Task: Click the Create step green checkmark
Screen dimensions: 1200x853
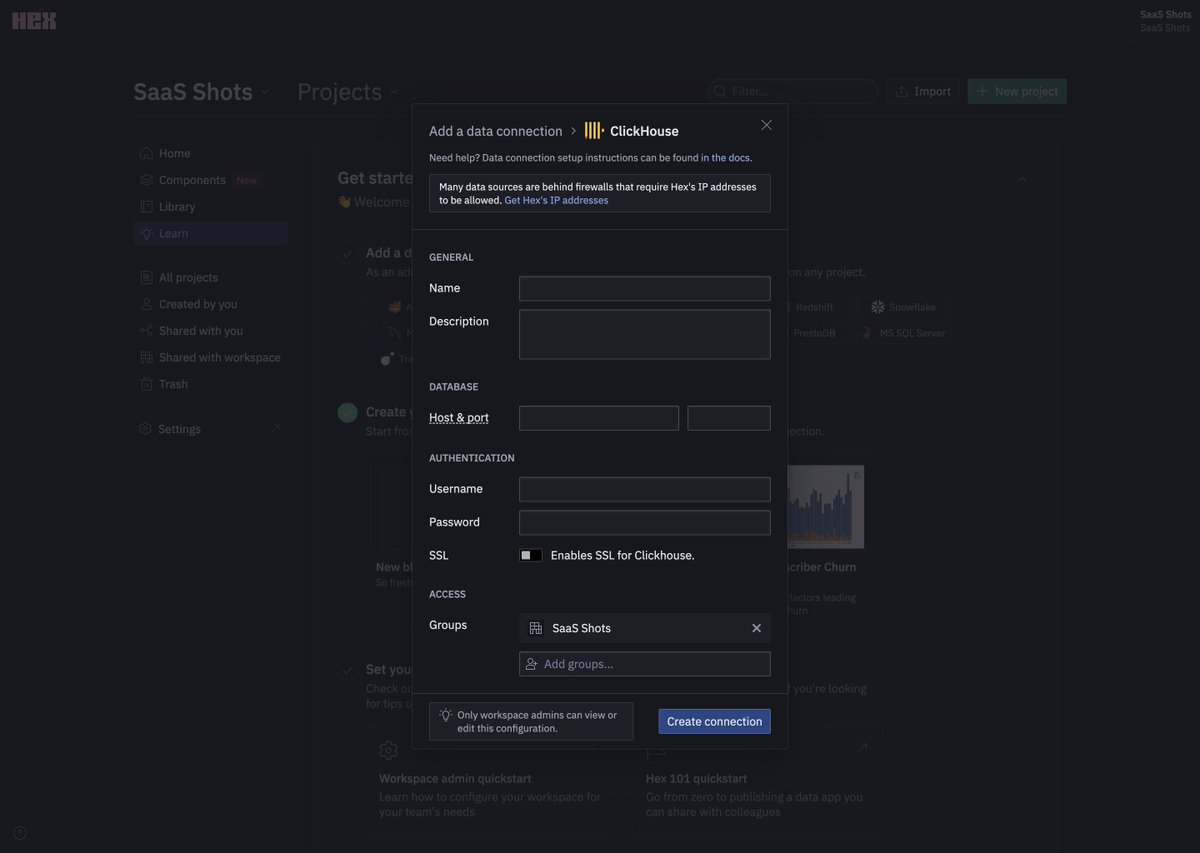Action: [347, 412]
